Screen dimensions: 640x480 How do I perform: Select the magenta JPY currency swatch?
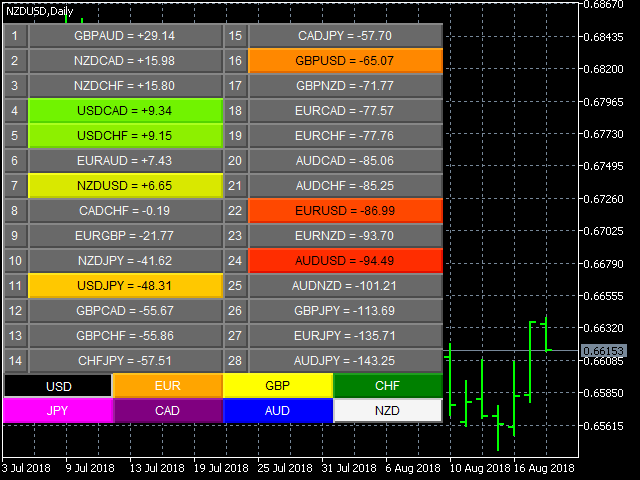pyautogui.click(x=58, y=410)
